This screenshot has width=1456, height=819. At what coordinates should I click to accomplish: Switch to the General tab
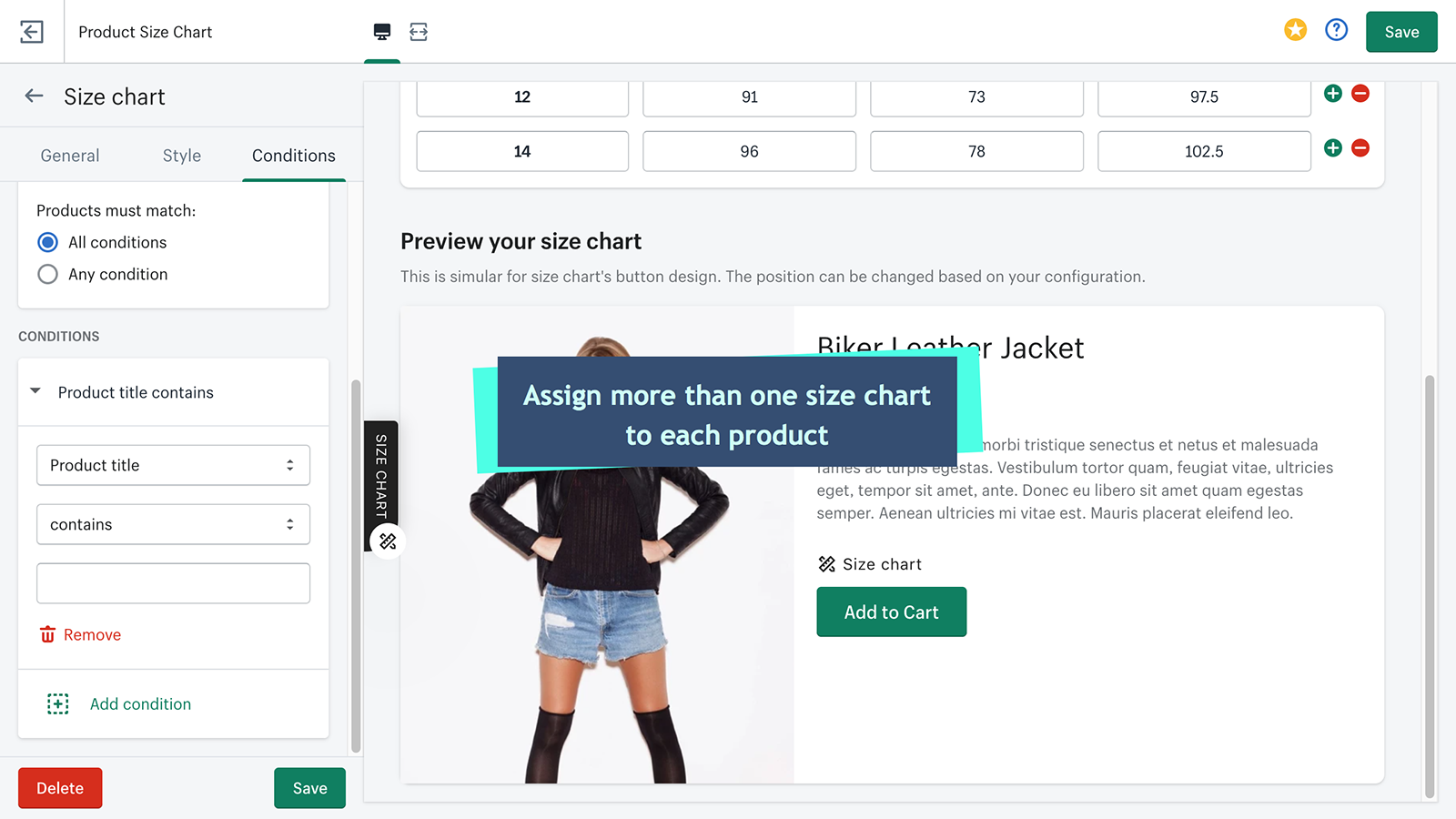pyautogui.click(x=70, y=156)
